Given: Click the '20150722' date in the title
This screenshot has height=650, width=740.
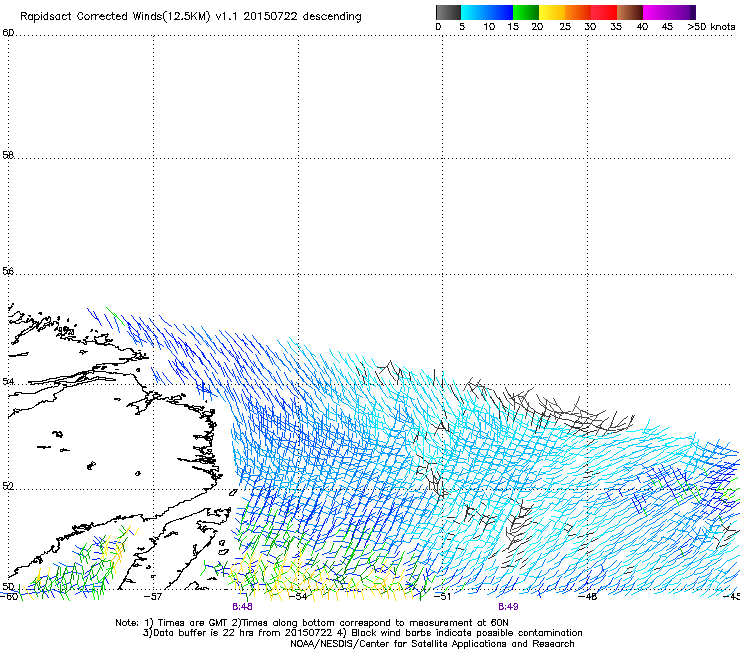Looking at the screenshot, I should [x=271, y=17].
